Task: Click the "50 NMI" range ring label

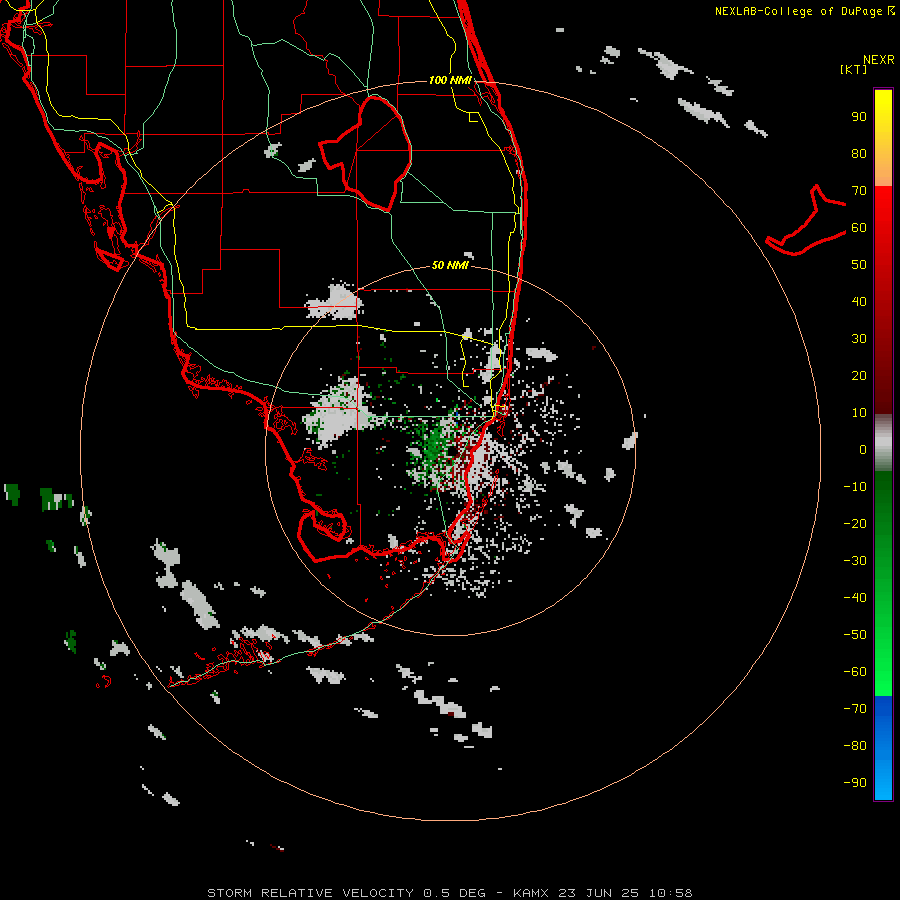Action: (450, 265)
